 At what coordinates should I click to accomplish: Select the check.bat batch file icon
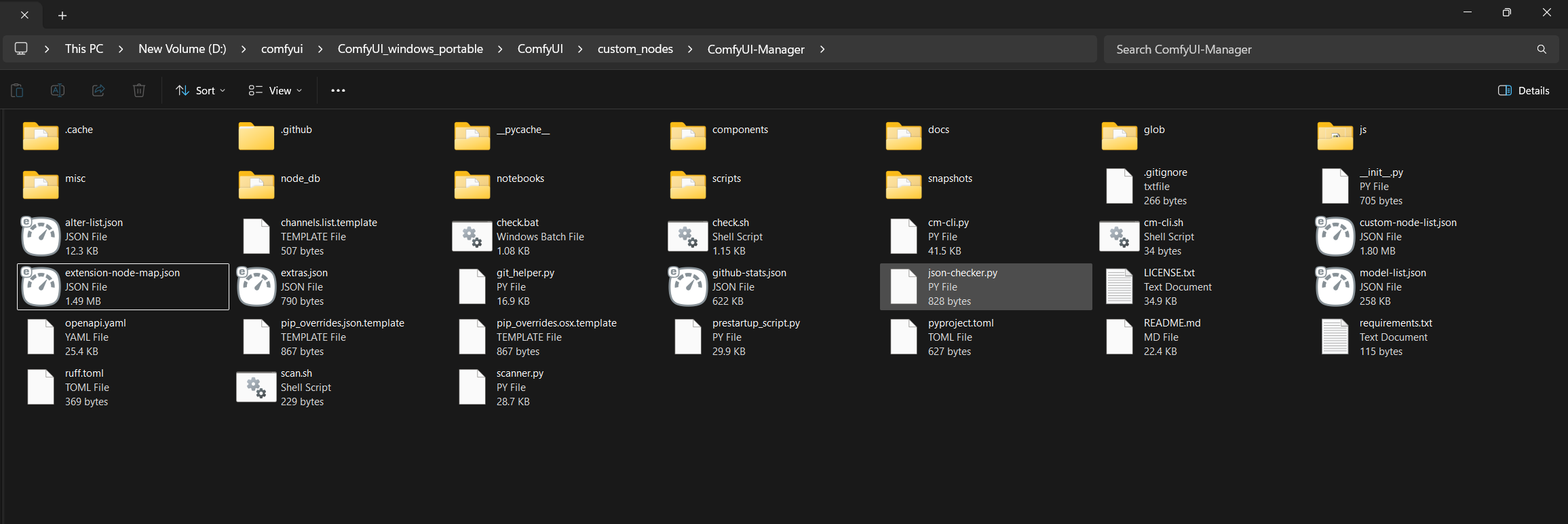pos(472,236)
